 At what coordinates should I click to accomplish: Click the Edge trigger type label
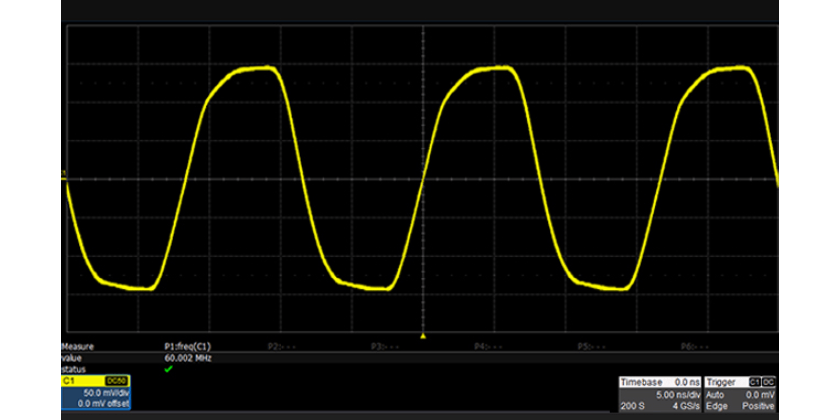click(719, 406)
